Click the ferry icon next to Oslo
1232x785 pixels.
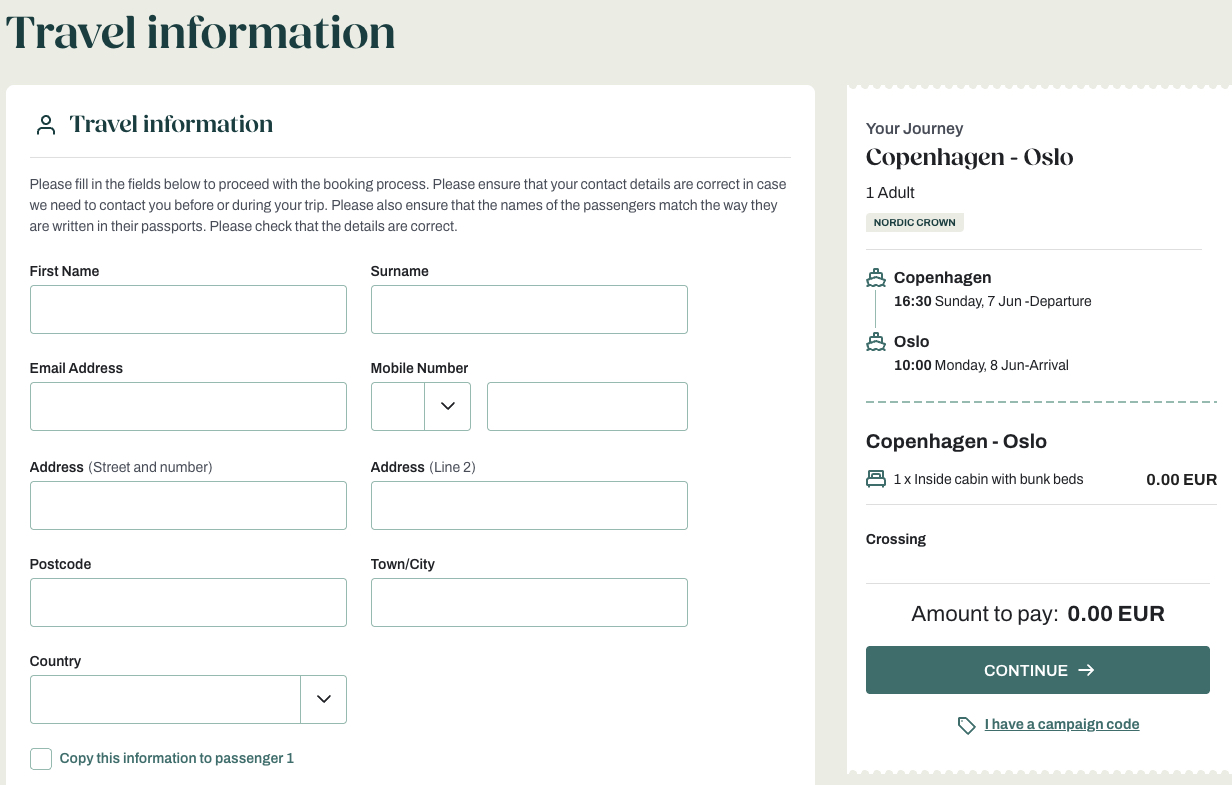tap(876, 342)
